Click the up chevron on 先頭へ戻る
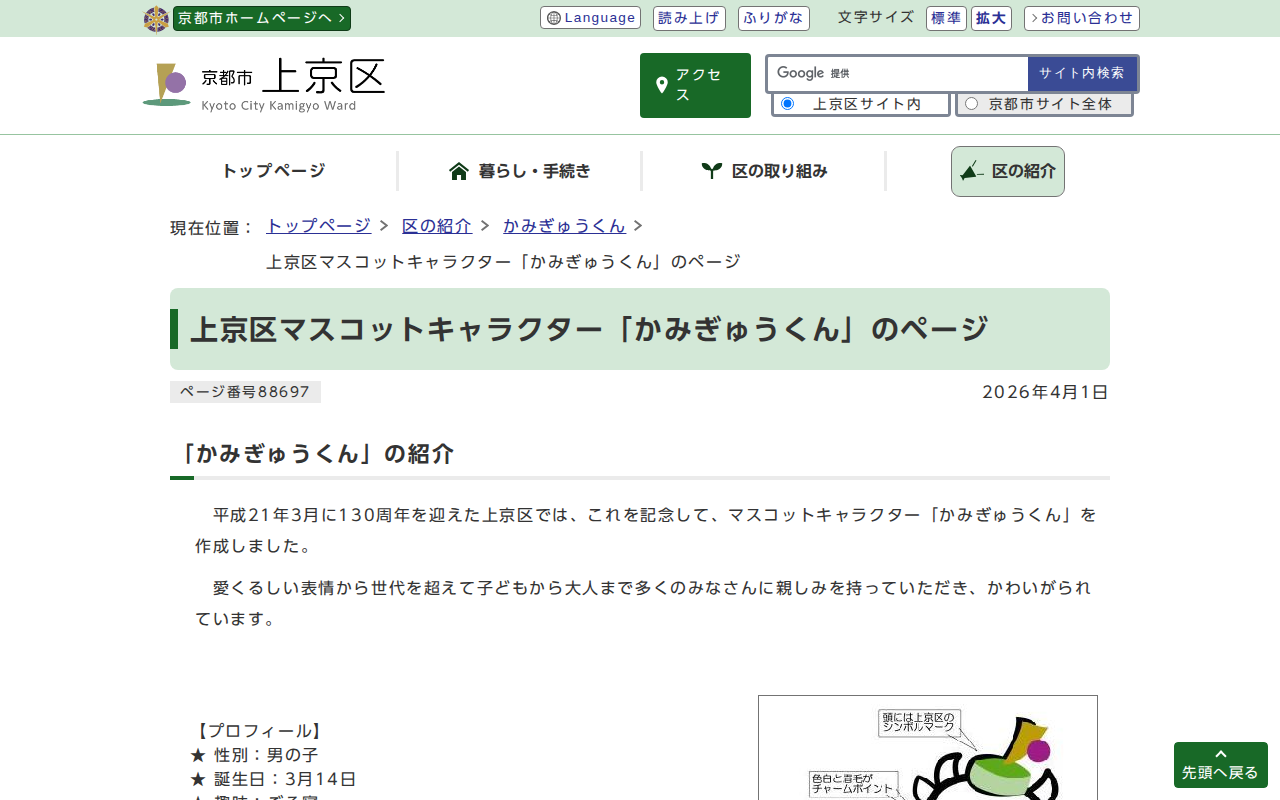This screenshot has height=800, width=1280. click(x=1221, y=754)
